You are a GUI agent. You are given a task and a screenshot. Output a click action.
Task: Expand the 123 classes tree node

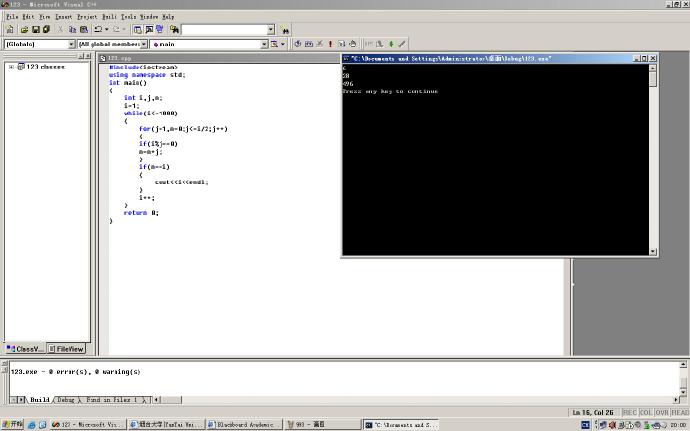[11, 67]
